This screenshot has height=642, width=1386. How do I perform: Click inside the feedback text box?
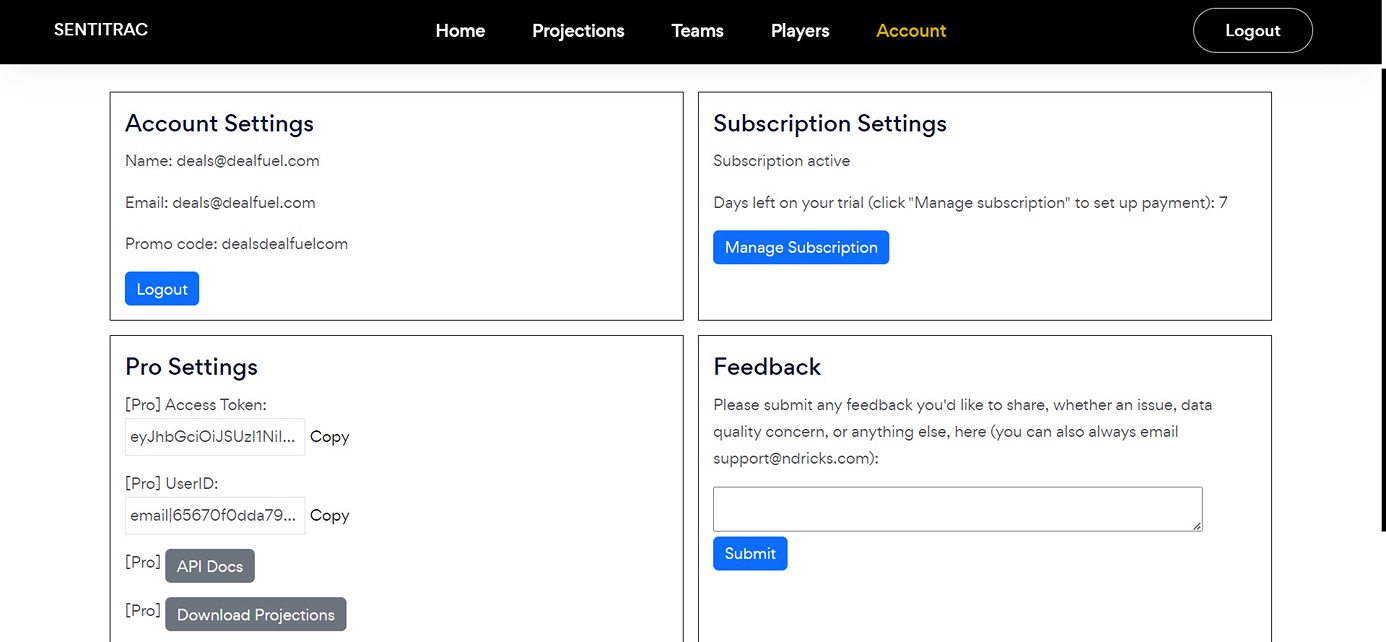point(957,508)
